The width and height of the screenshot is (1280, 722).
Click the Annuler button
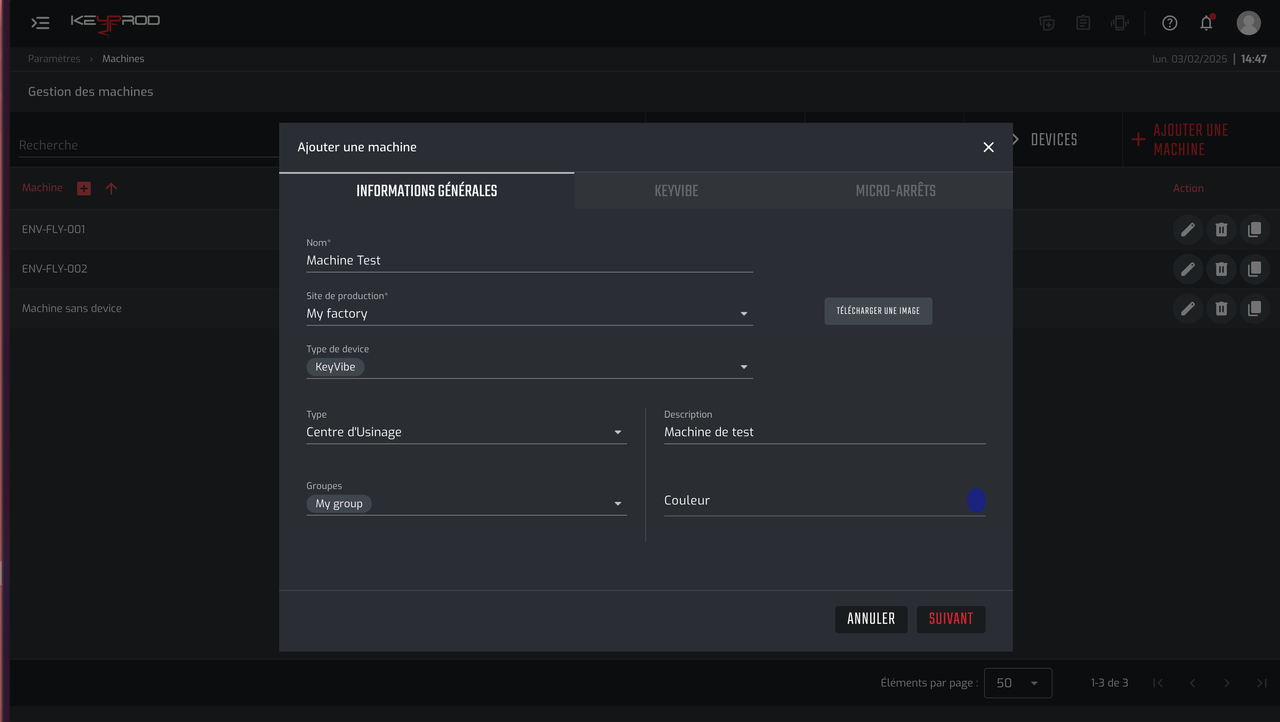[871, 619]
